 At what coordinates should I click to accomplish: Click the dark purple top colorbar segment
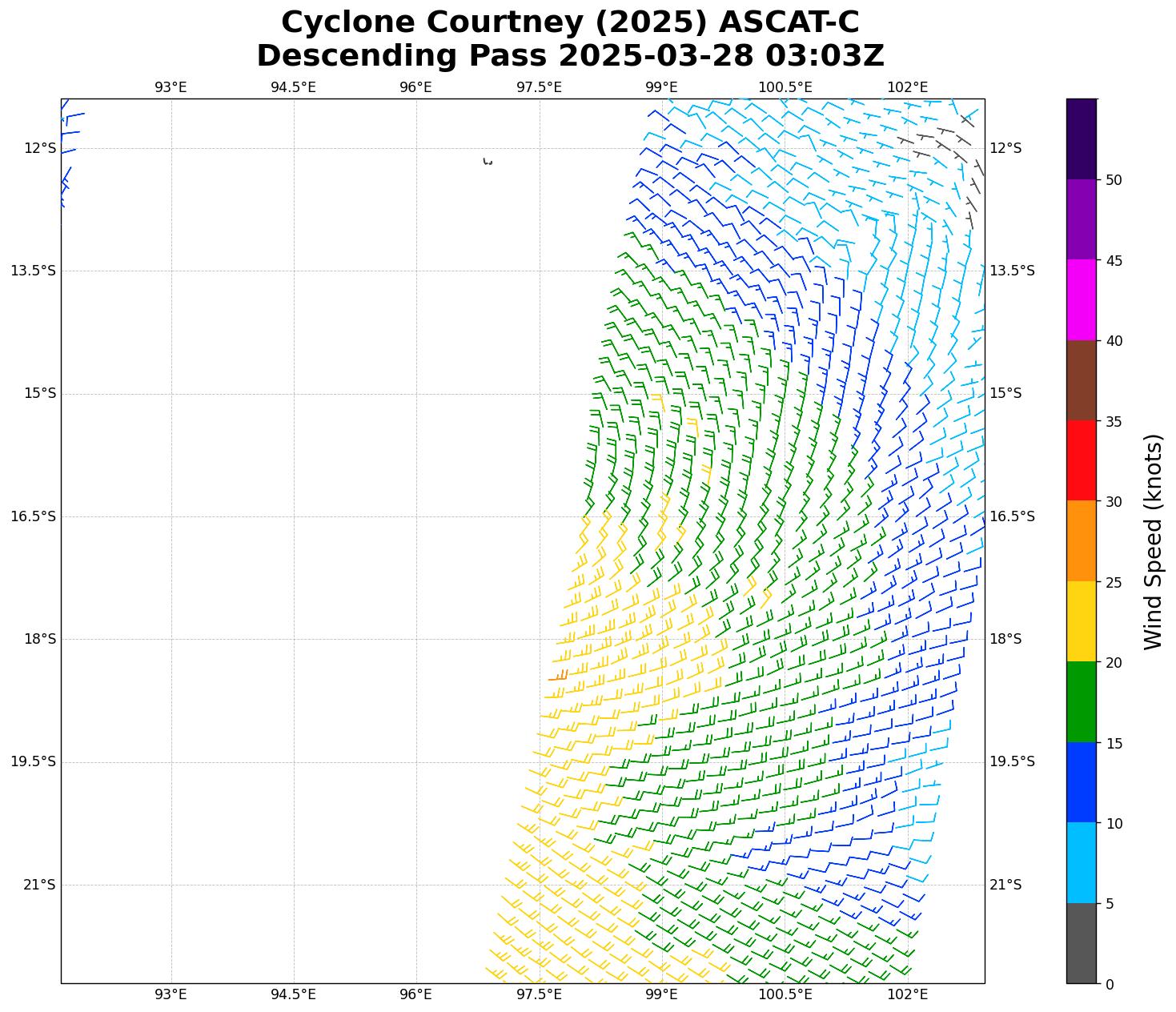[1081, 139]
